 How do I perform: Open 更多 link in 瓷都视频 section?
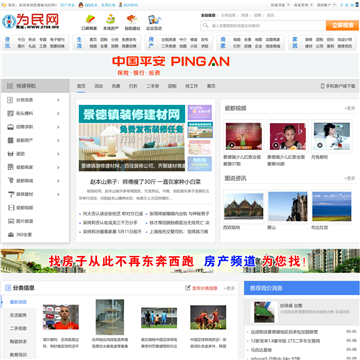click(x=350, y=108)
